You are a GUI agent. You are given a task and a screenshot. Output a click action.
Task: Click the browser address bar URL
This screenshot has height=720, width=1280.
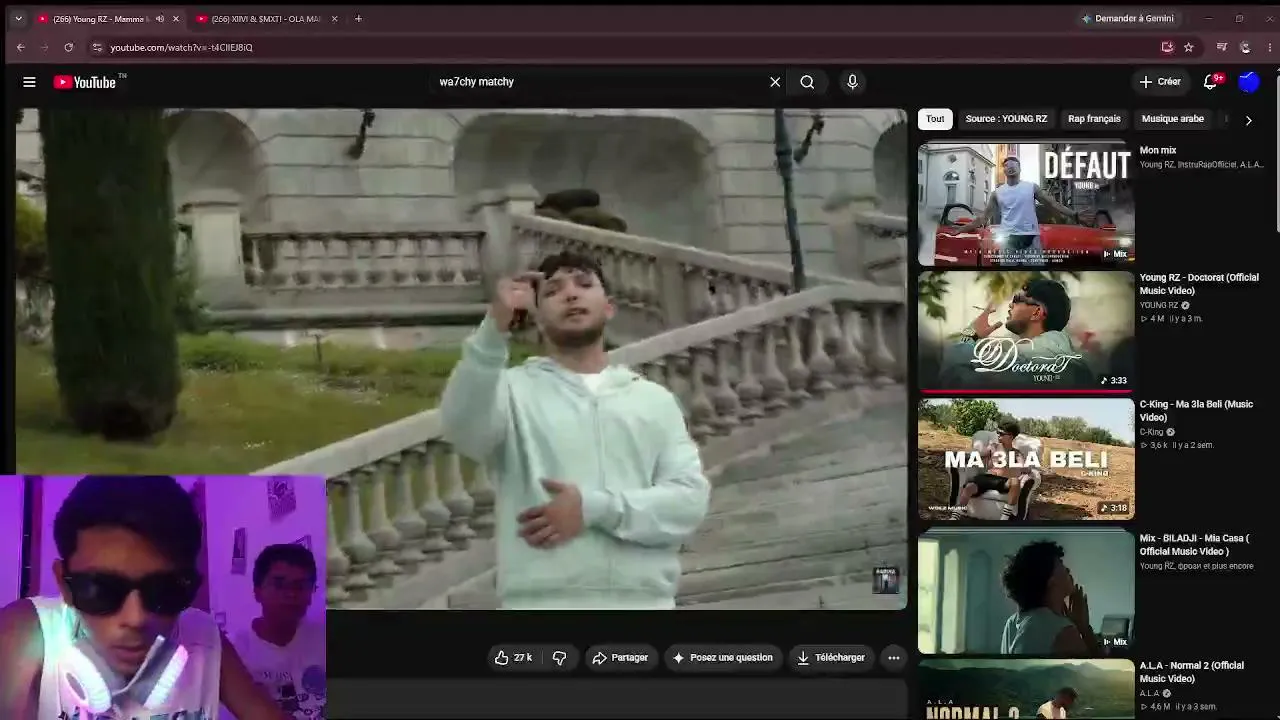(x=181, y=47)
